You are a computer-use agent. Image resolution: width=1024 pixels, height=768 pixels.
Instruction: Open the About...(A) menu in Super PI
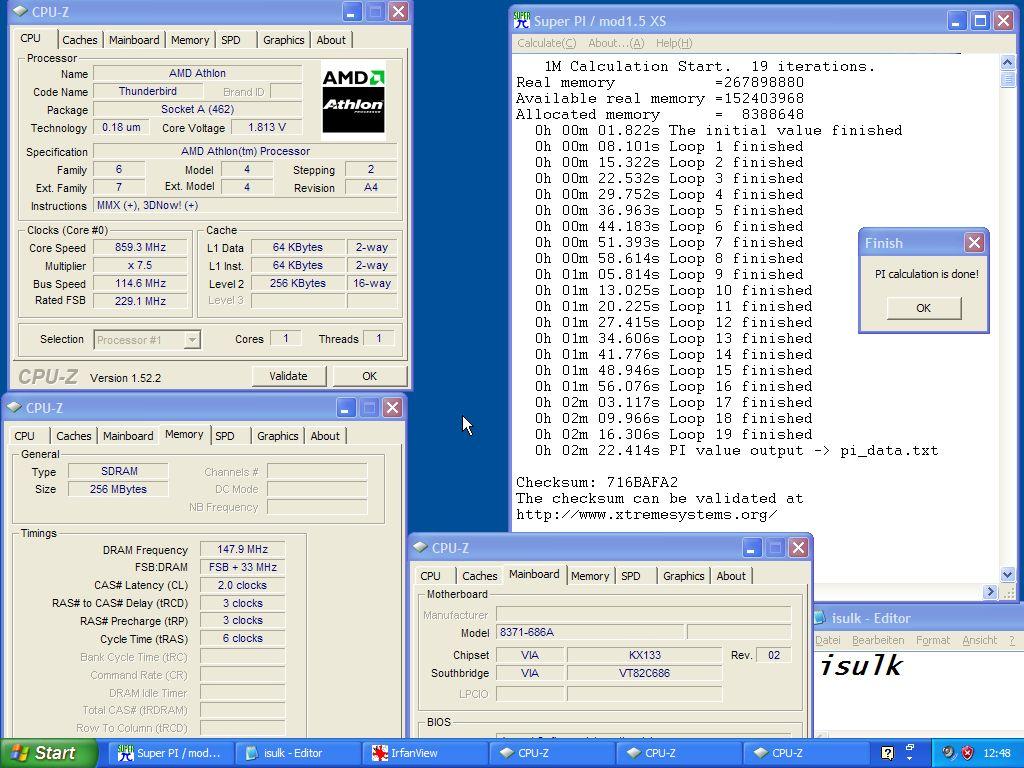616,43
